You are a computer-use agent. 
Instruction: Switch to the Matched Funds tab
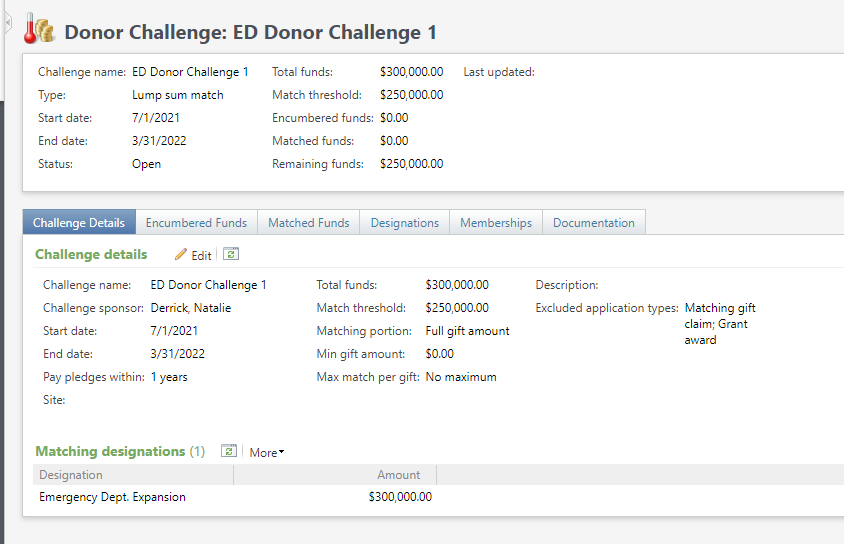click(308, 223)
